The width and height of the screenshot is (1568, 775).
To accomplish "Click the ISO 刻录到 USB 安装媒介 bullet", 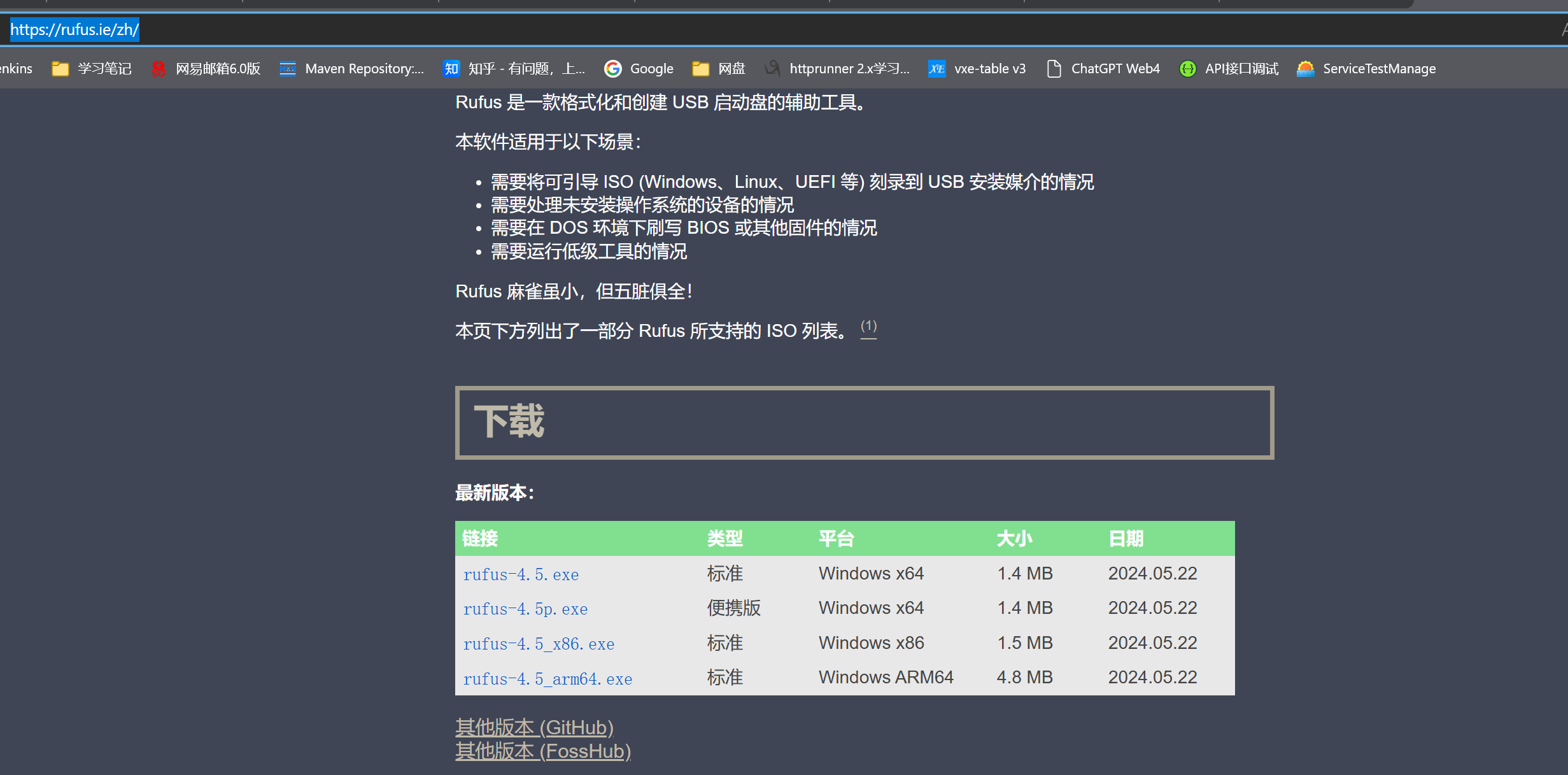I will coord(793,182).
